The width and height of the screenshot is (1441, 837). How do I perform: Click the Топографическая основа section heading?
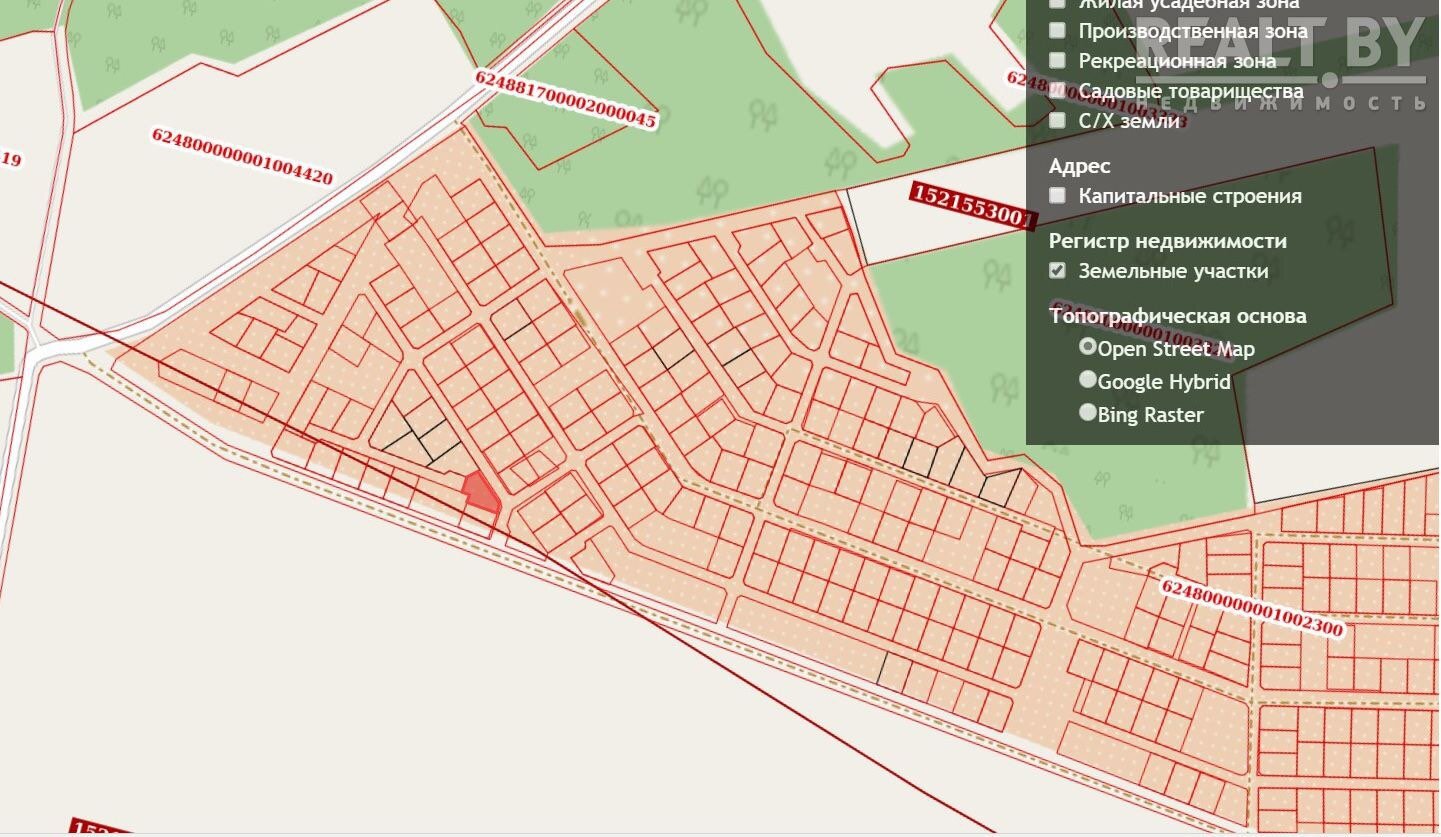point(1177,316)
